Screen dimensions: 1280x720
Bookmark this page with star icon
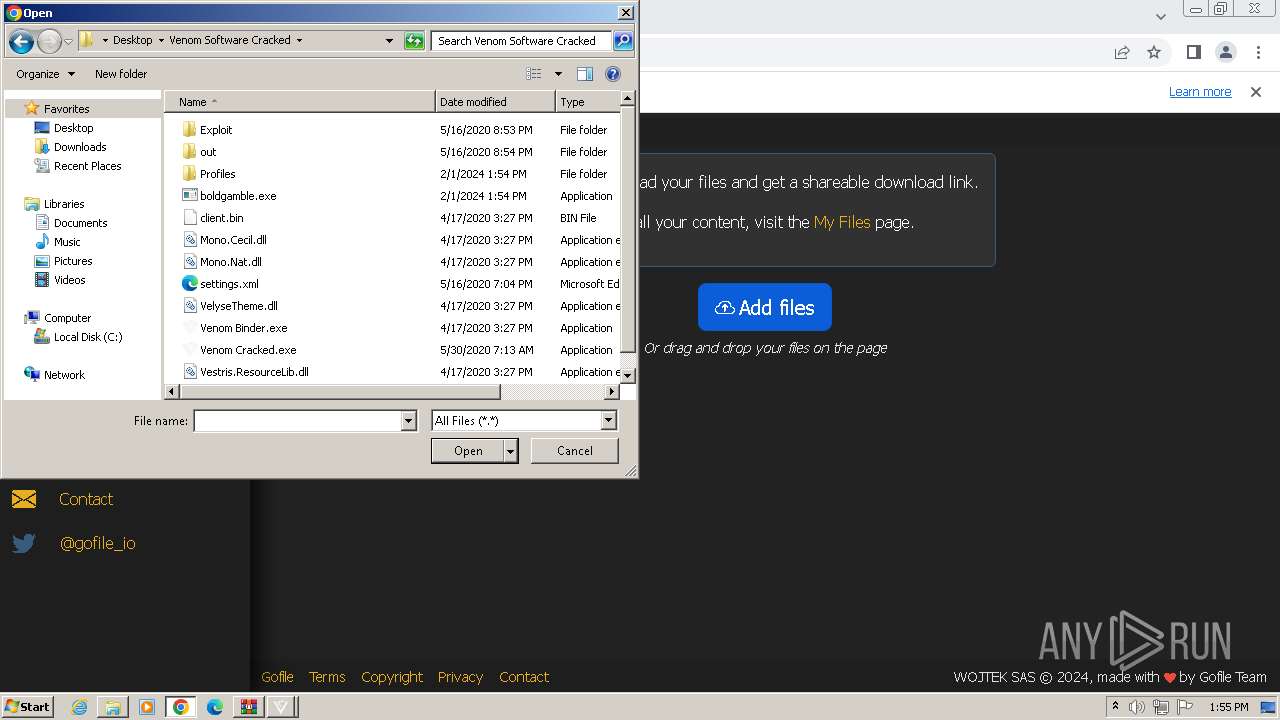1154,52
